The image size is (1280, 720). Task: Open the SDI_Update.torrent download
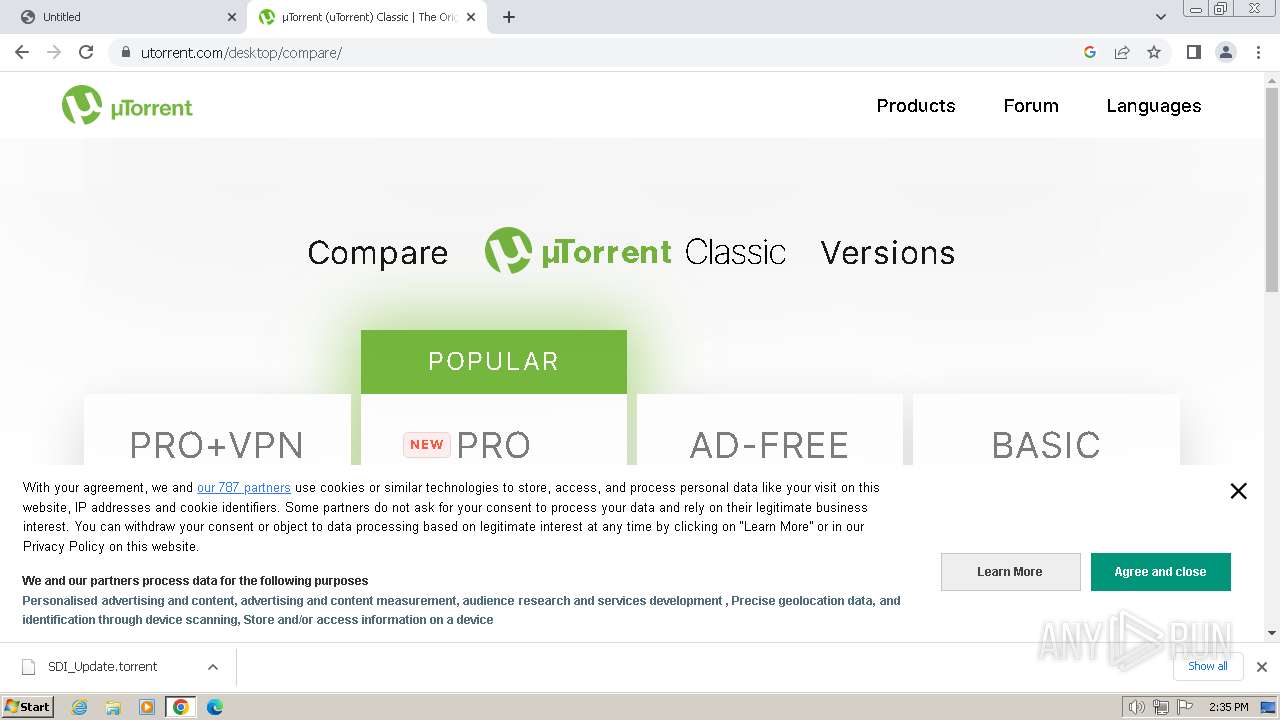pos(103,667)
